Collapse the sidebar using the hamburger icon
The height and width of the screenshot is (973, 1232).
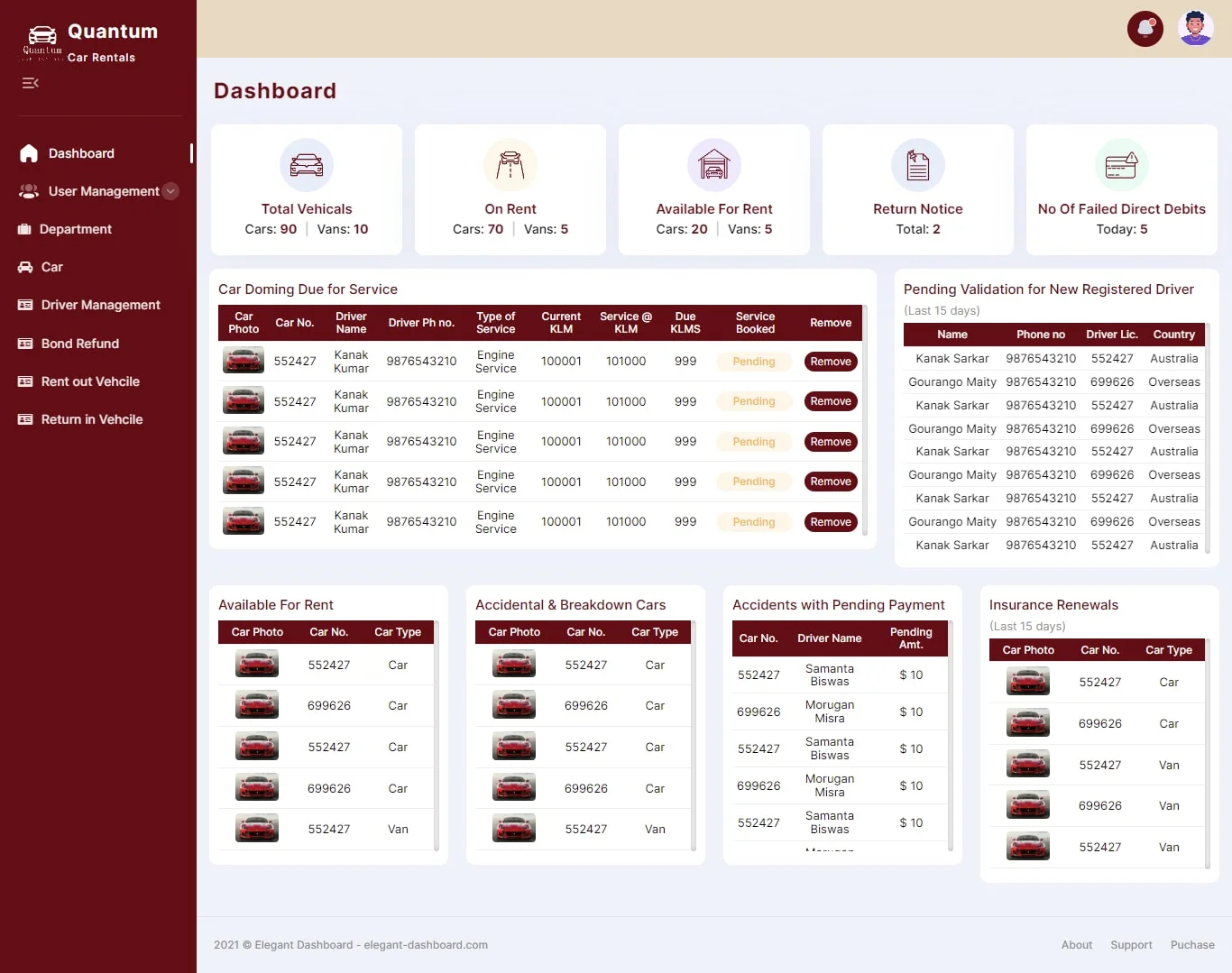click(x=30, y=83)
